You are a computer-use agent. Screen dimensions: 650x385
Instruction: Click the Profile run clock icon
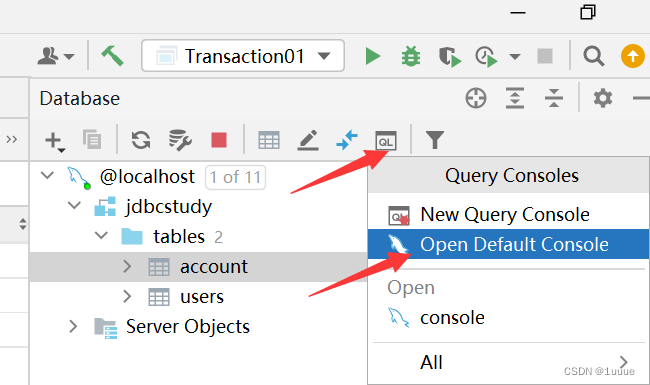[x=487, y=56]
